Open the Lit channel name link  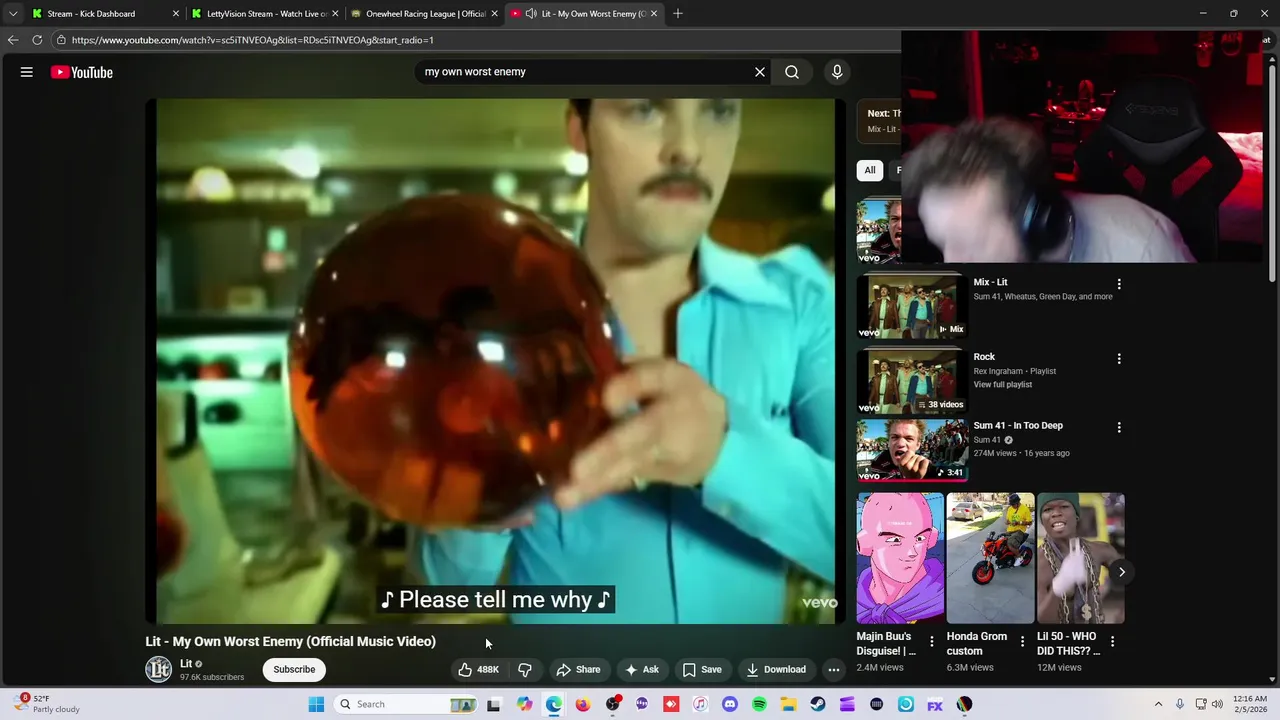(x=186, y=664)
